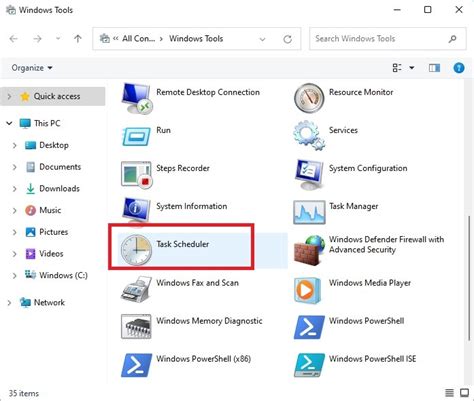This screenshot has height=401, width=474.
Task: Switch to large icons view in status bar
Action: (464, 393)
